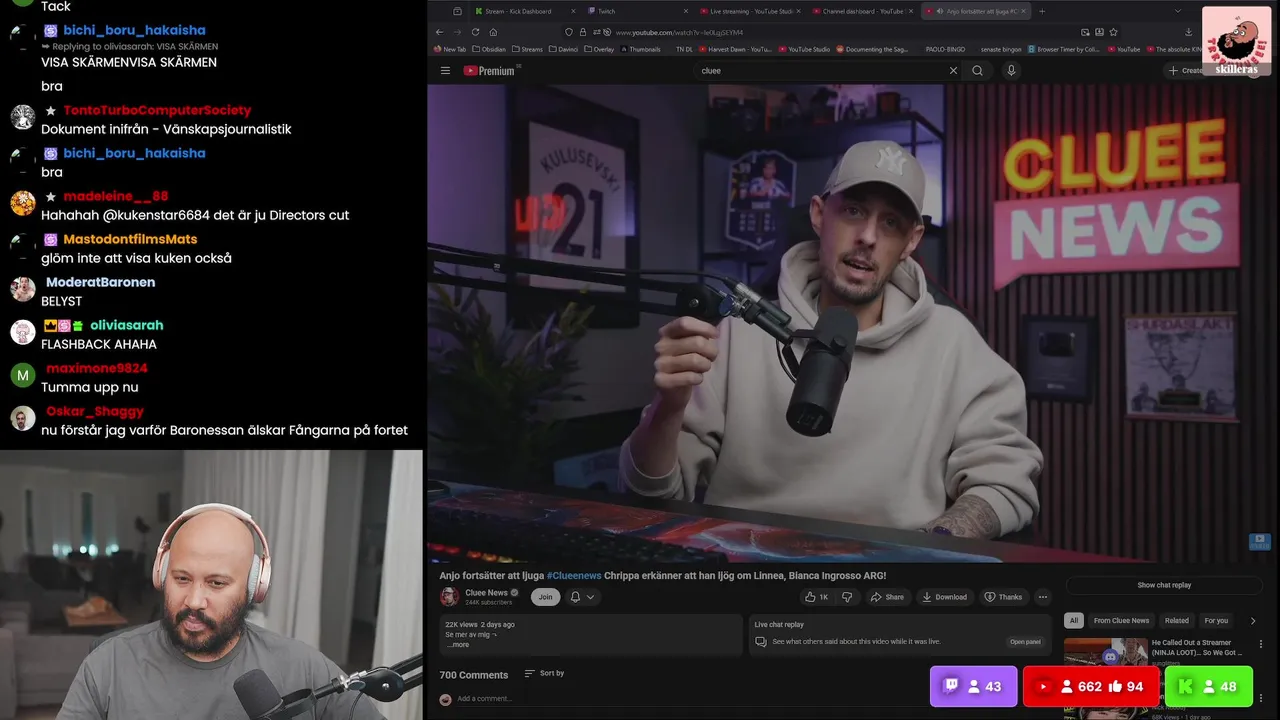
Task: Select the 'All' filter chip
Action: [x=1074, y=621]
